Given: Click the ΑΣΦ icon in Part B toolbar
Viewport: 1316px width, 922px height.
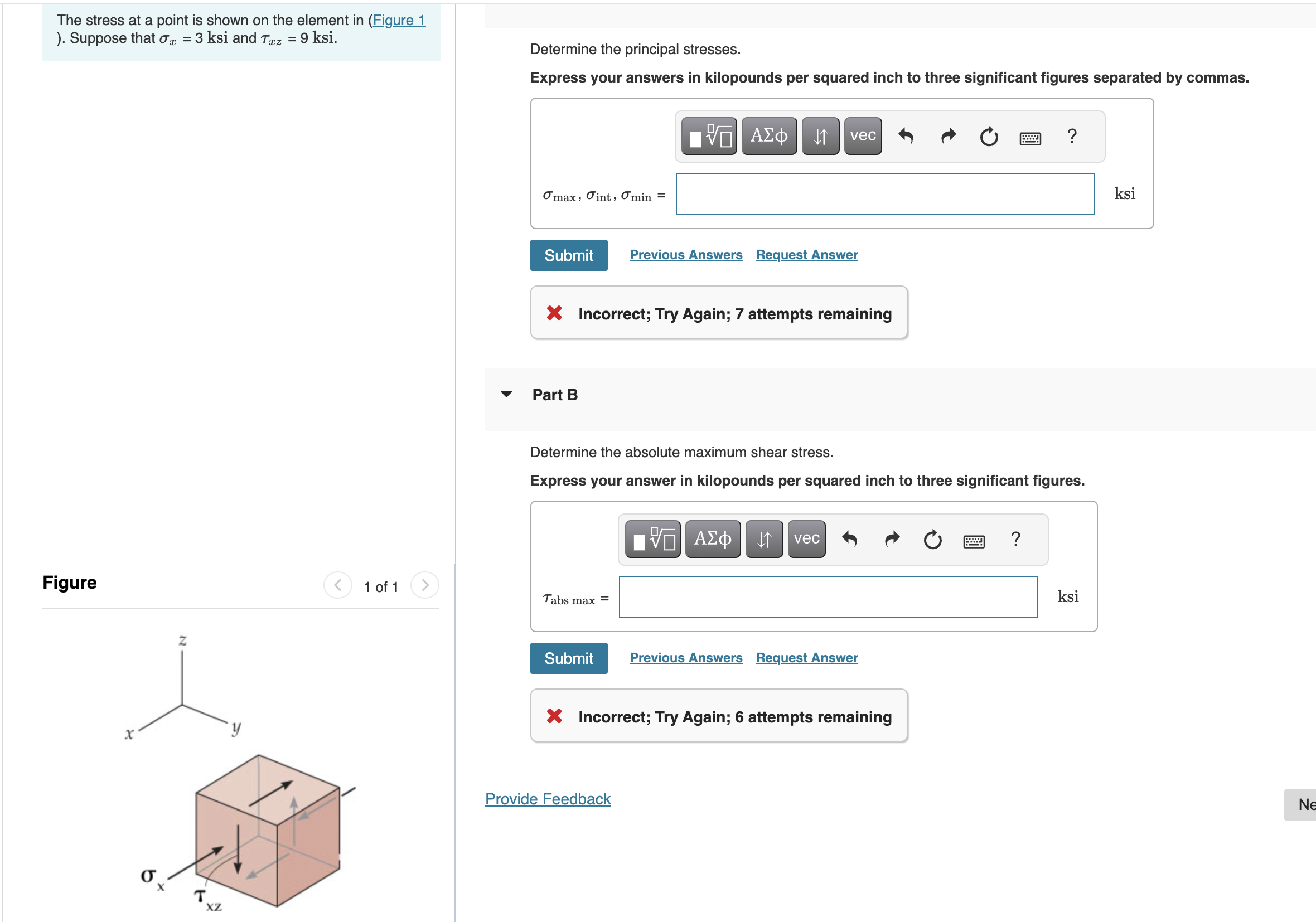Looking at the screenshot, I should pos(713,538).
